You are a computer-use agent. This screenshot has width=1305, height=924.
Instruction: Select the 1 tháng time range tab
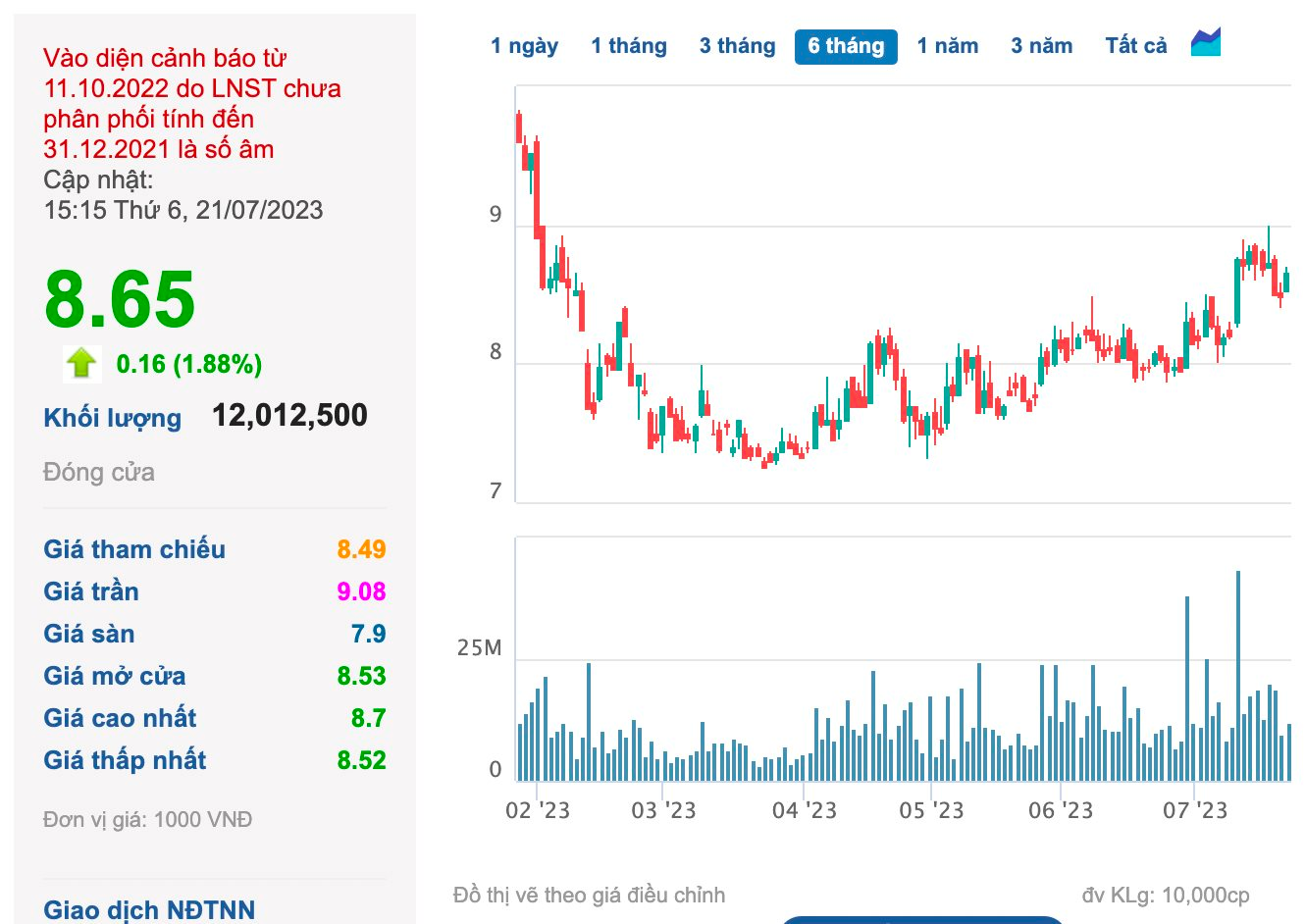629,46
